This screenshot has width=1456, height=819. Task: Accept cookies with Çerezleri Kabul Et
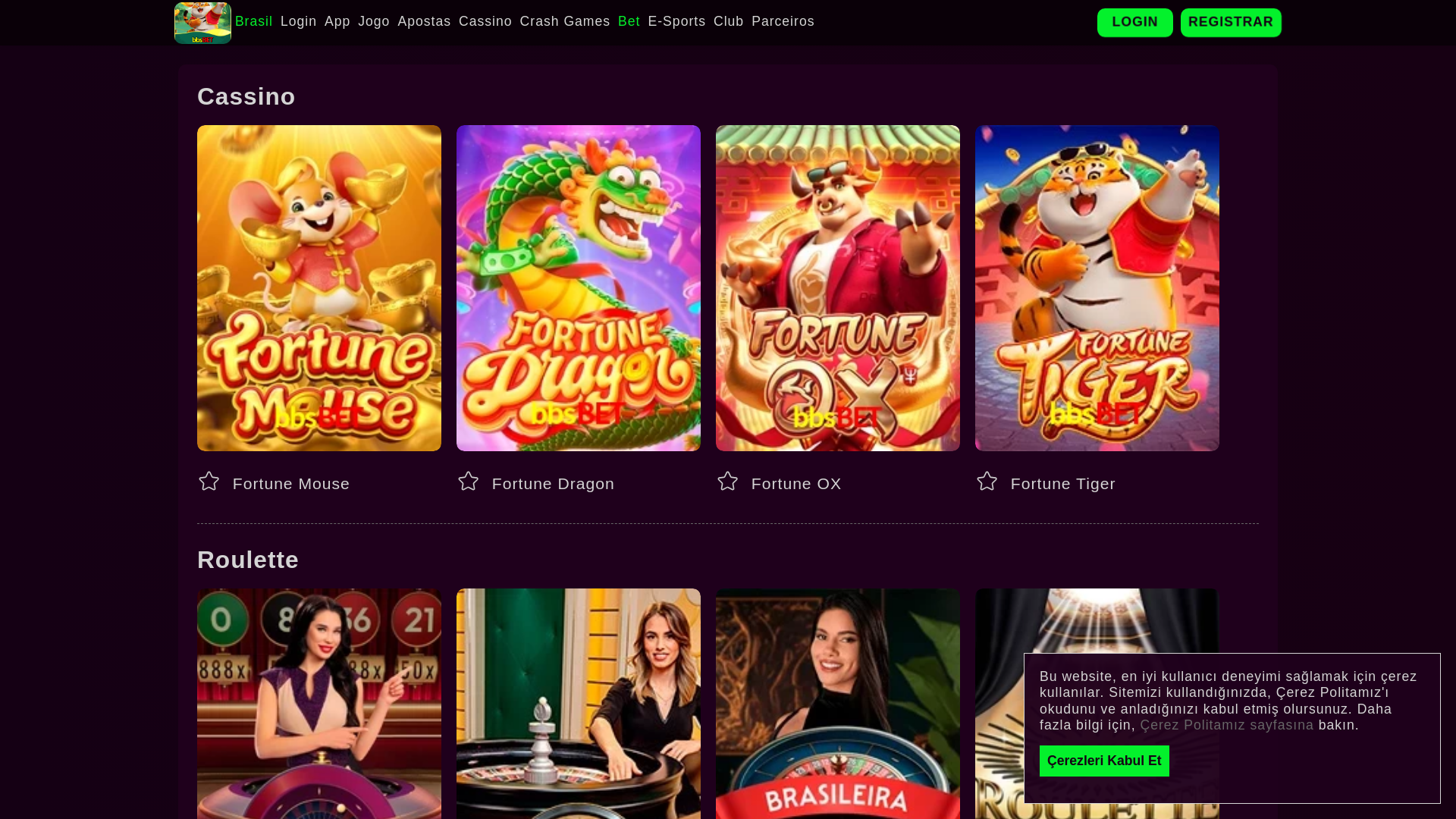point(1104,761)
